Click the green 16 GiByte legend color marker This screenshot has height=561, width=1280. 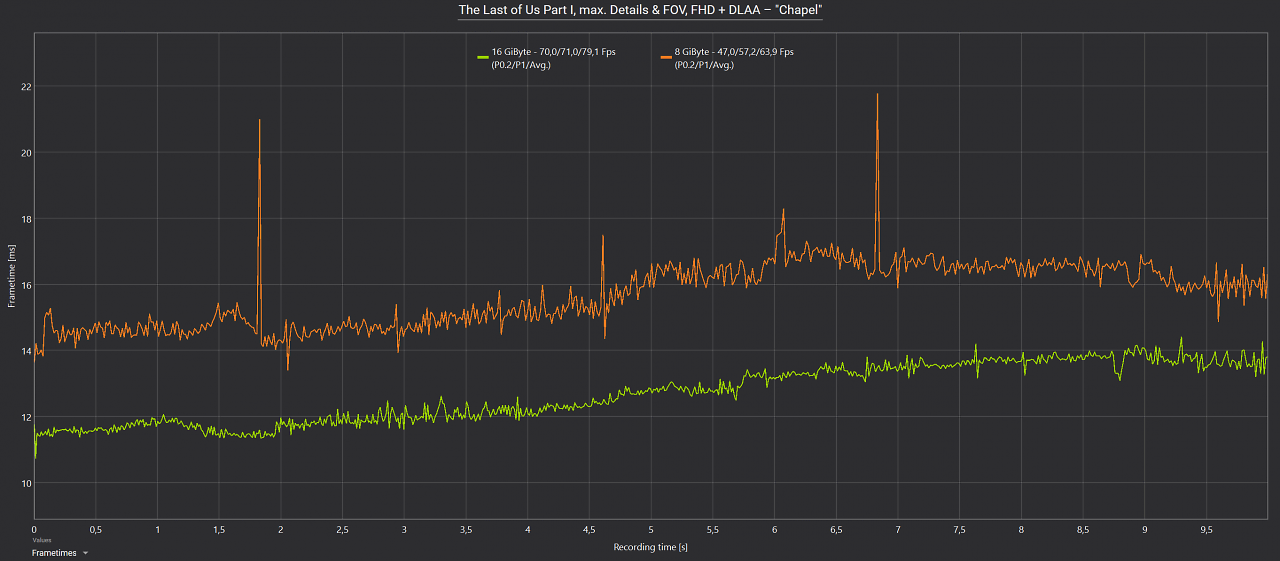click(482, 57)
